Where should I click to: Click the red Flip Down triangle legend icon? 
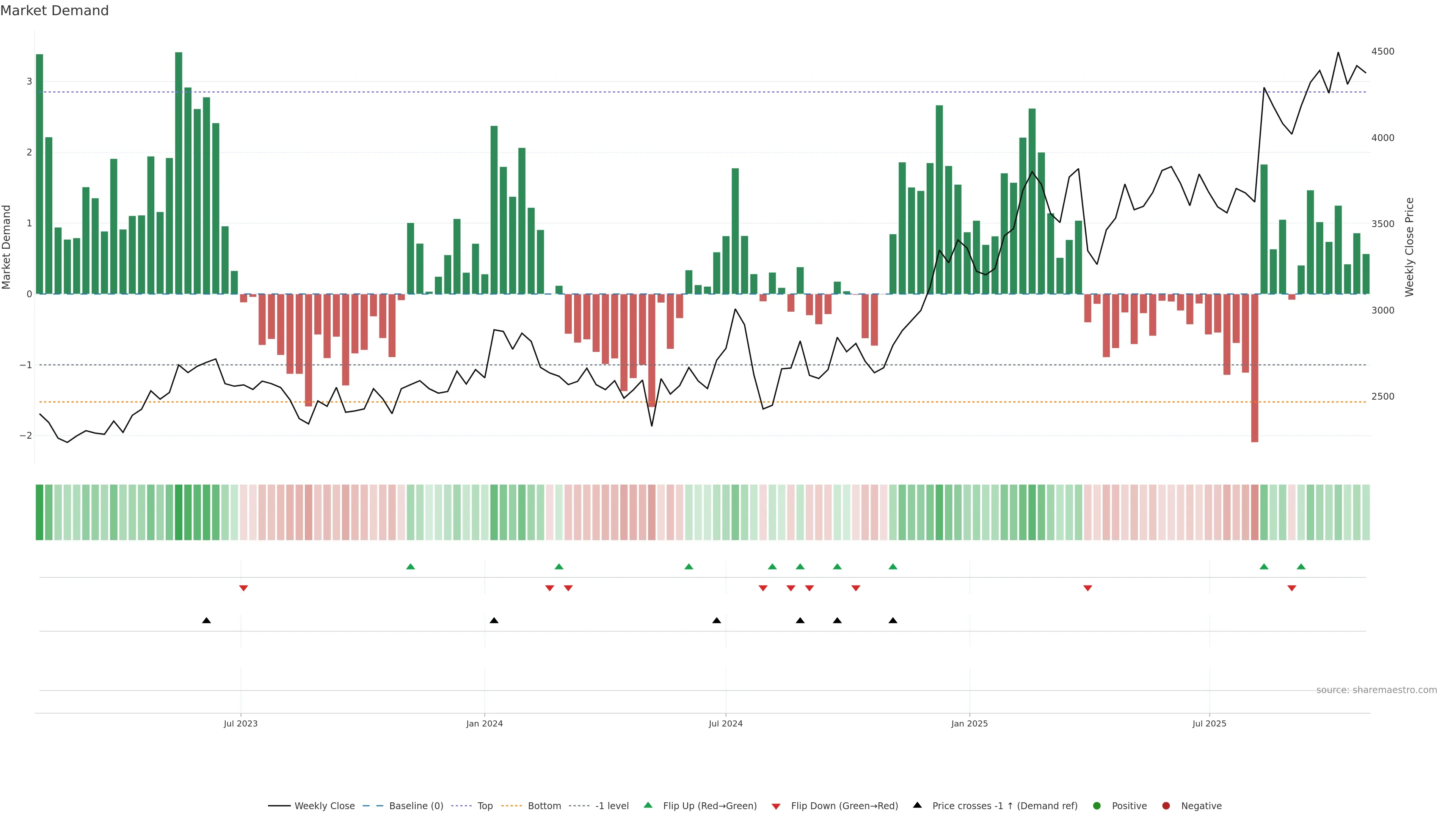[x=776, y=806]
